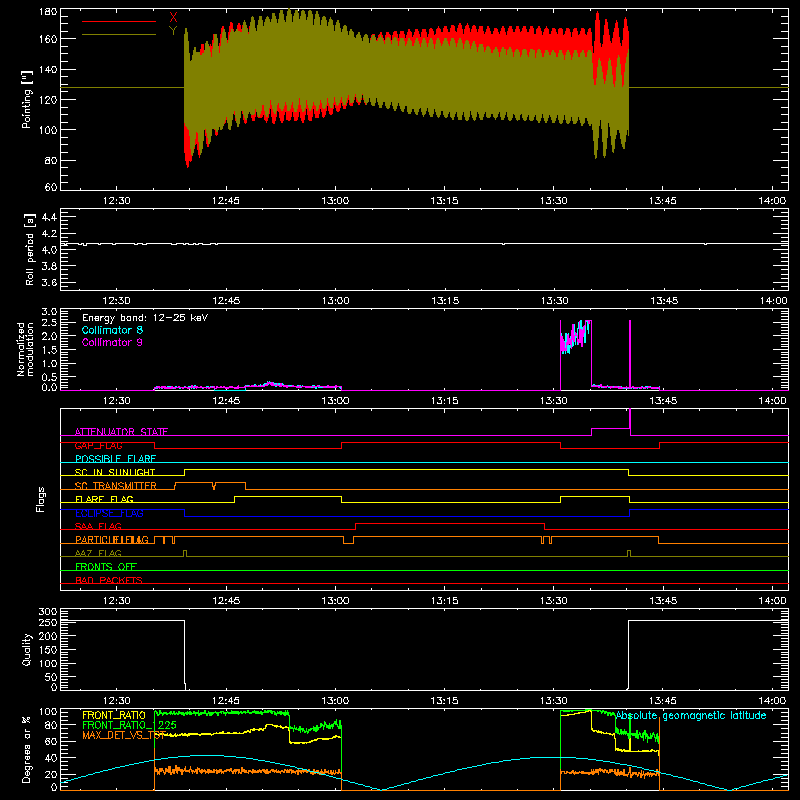Click the 14:00 tick under Pointing plot
Image resolution: width=800 pixels, height=800 pixels.
[772, 201]
